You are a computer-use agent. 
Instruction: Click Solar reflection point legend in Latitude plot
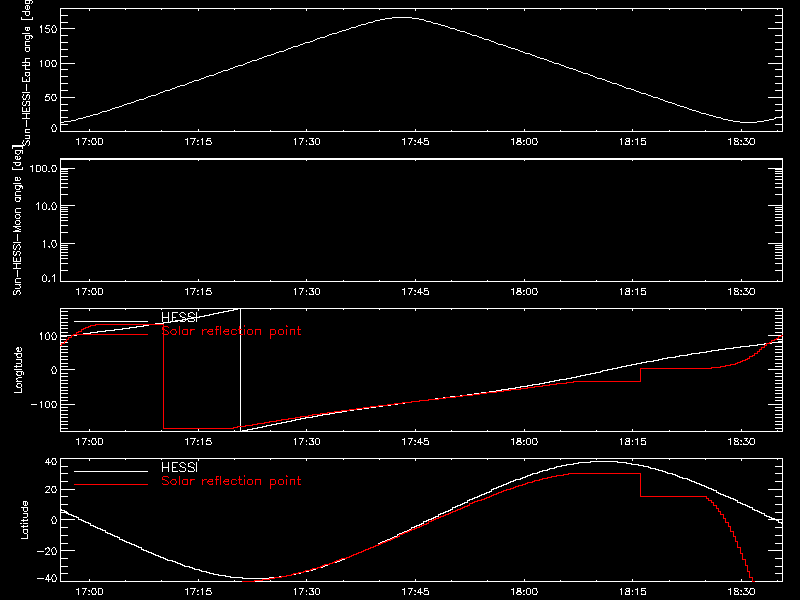[231, 481]
